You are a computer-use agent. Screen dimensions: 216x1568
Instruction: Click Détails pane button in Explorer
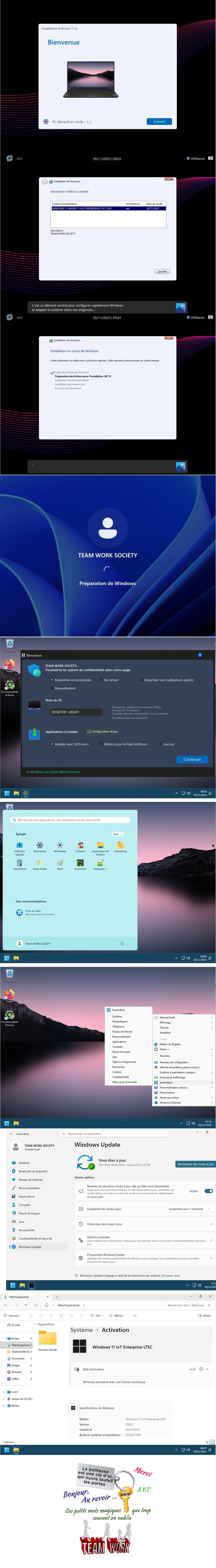[x=204, y=1315]
